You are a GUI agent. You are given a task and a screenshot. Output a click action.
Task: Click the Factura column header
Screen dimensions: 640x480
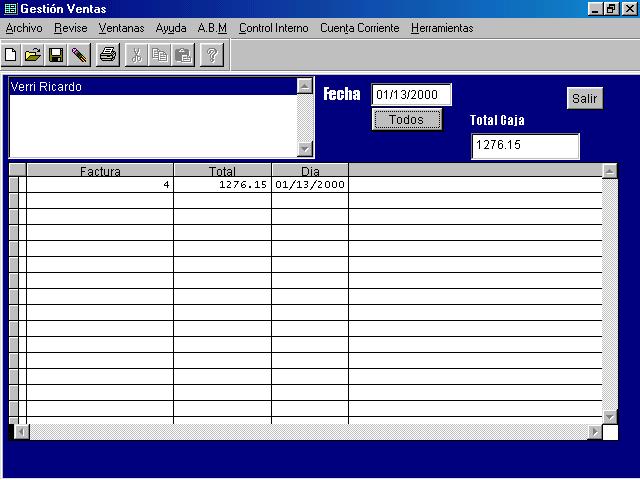pyautogui.click(x=100, y=170)
